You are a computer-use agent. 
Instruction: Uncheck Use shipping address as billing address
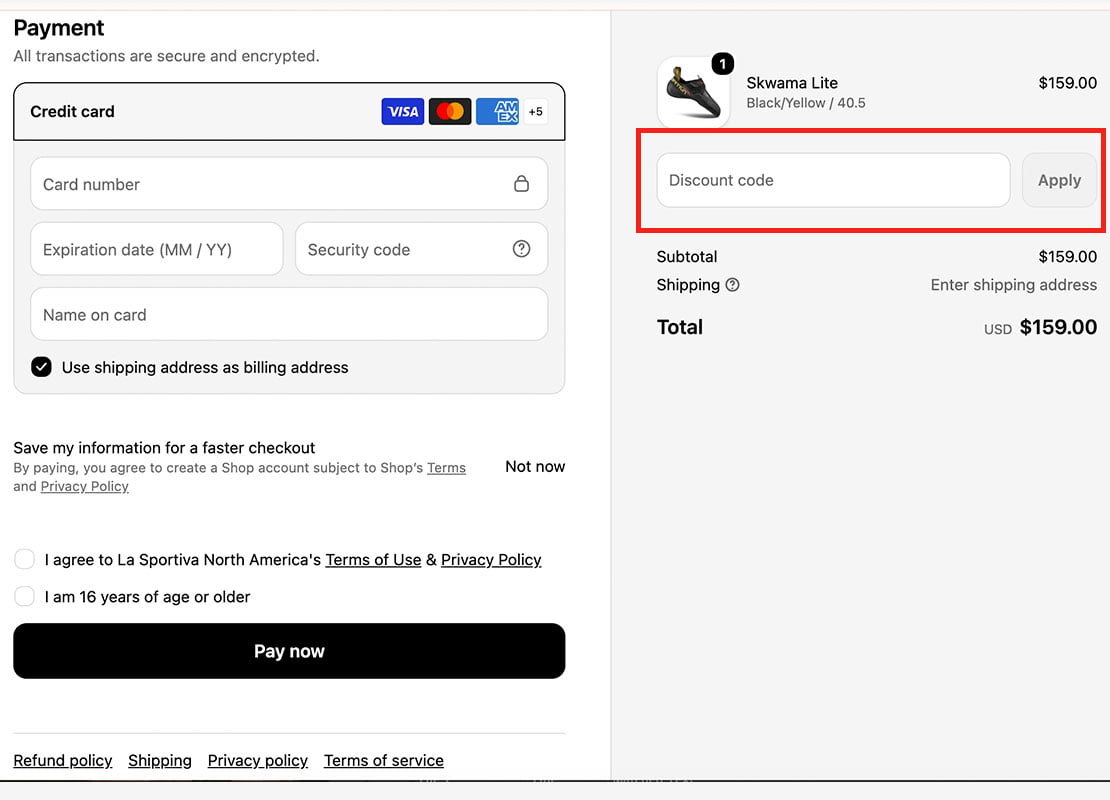pos(41,367)
